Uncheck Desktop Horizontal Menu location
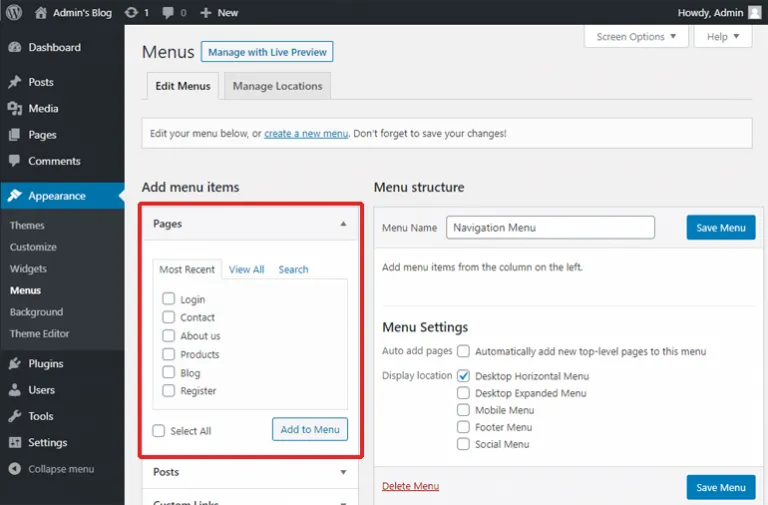 464,376
